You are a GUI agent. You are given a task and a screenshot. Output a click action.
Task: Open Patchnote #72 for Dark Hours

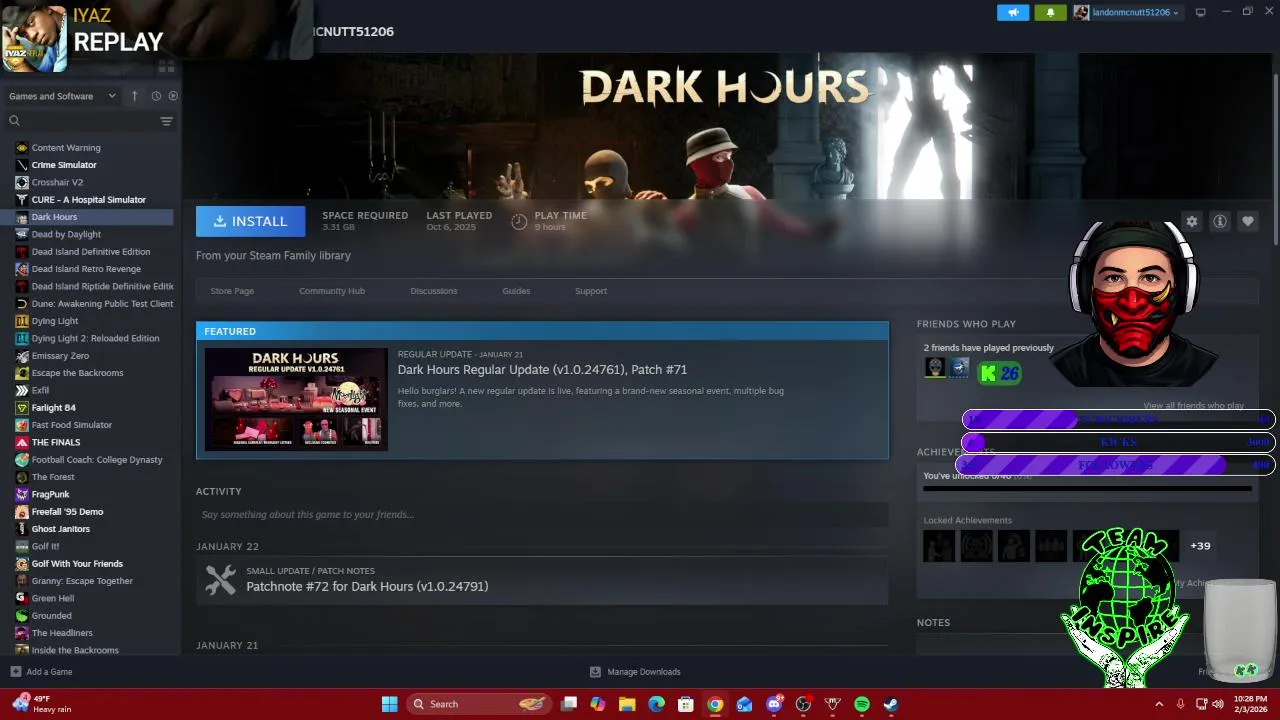(x=367, y=587)
